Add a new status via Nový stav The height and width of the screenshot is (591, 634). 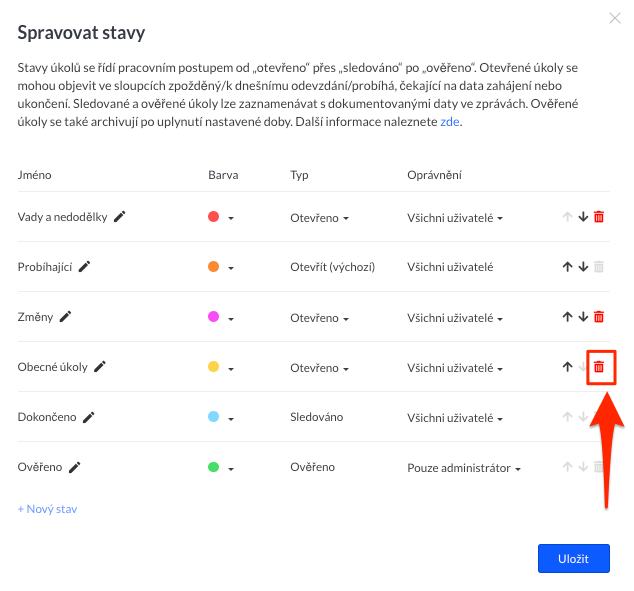pyautogui.click(x=47, y=509)
